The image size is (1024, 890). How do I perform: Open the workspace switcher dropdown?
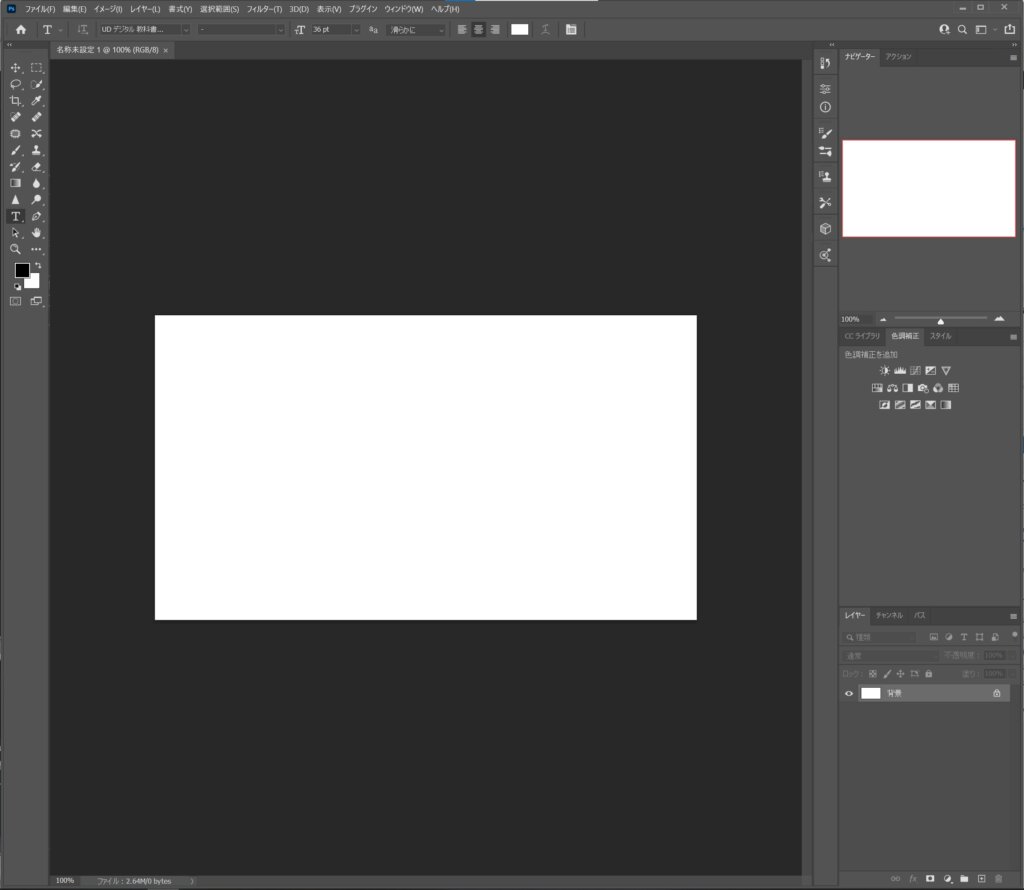point(985,29)
